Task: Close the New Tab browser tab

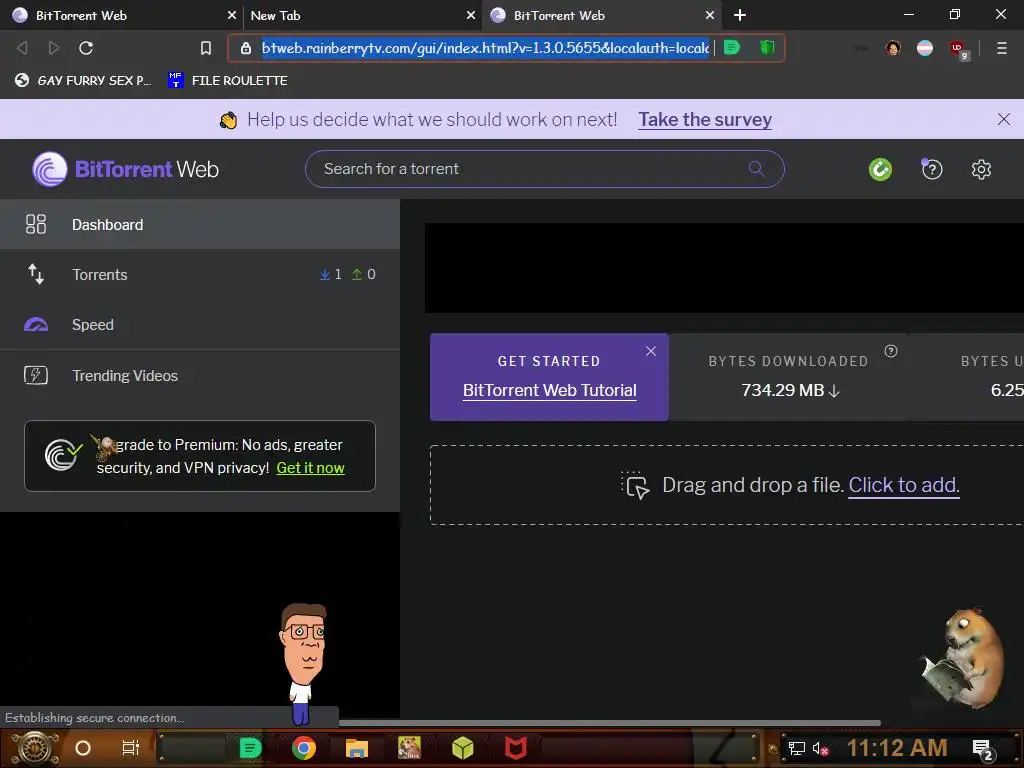Action: (x=471, y=15)
